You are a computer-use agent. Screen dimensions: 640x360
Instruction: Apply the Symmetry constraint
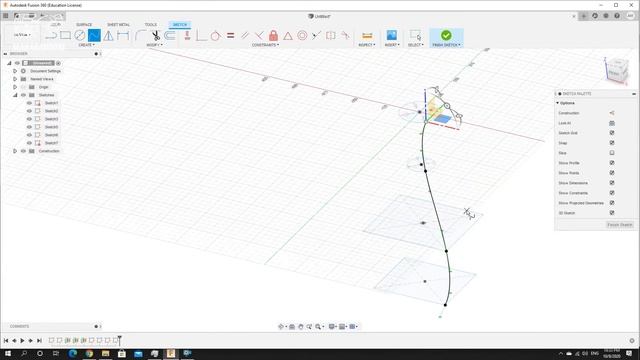click(331, 36)
